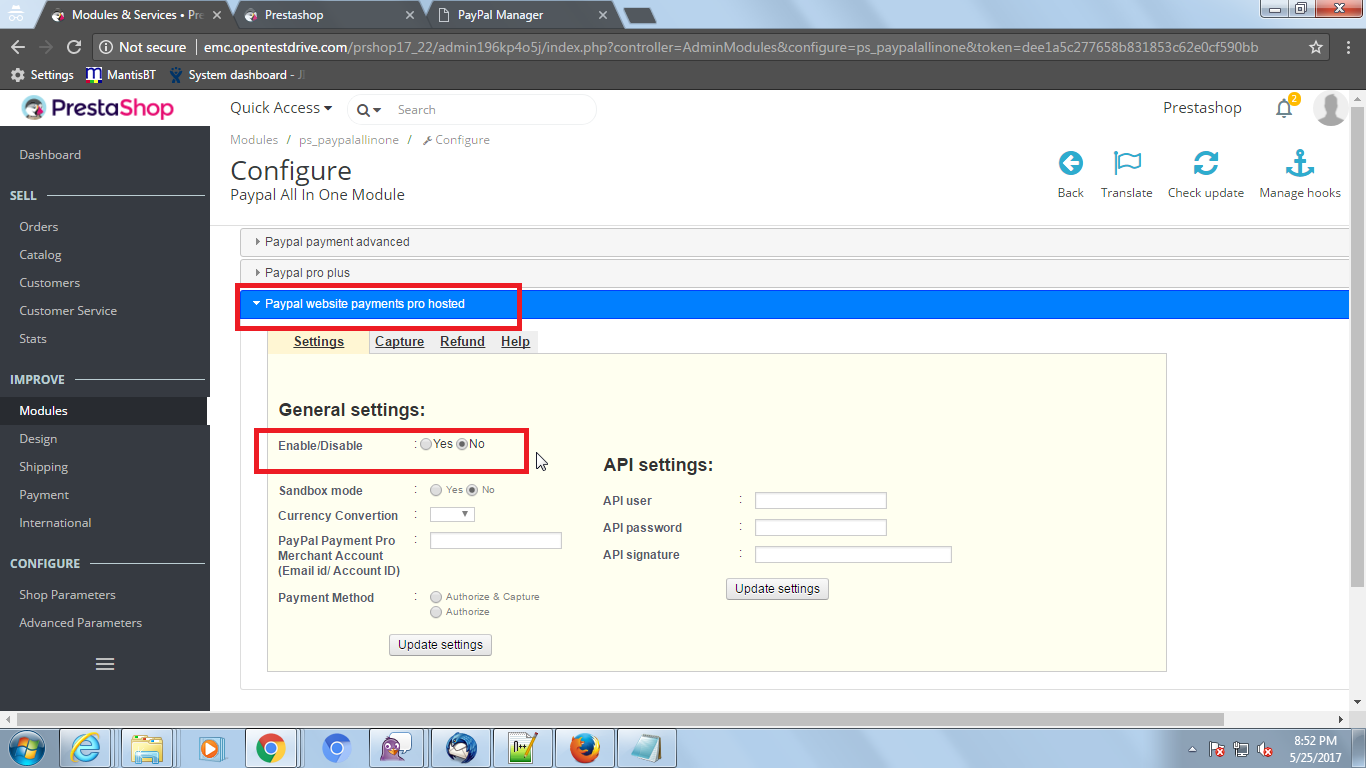Expand the Paypal pro plus section
Image resolution: width=1366 pixels, height=768 pixels.
tap(795, 272)
